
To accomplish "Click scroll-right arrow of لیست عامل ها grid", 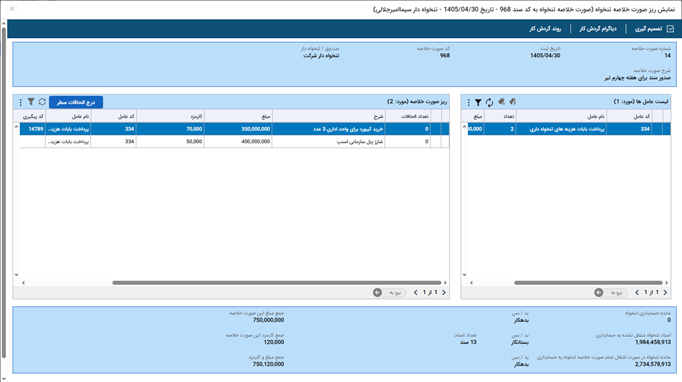I will pos(667,283).
